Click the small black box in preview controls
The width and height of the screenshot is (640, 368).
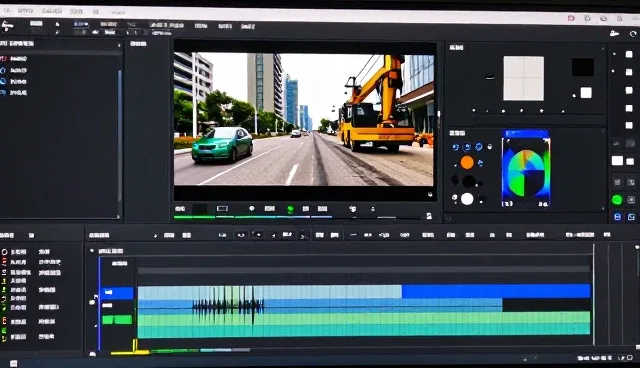coord(200,209)
